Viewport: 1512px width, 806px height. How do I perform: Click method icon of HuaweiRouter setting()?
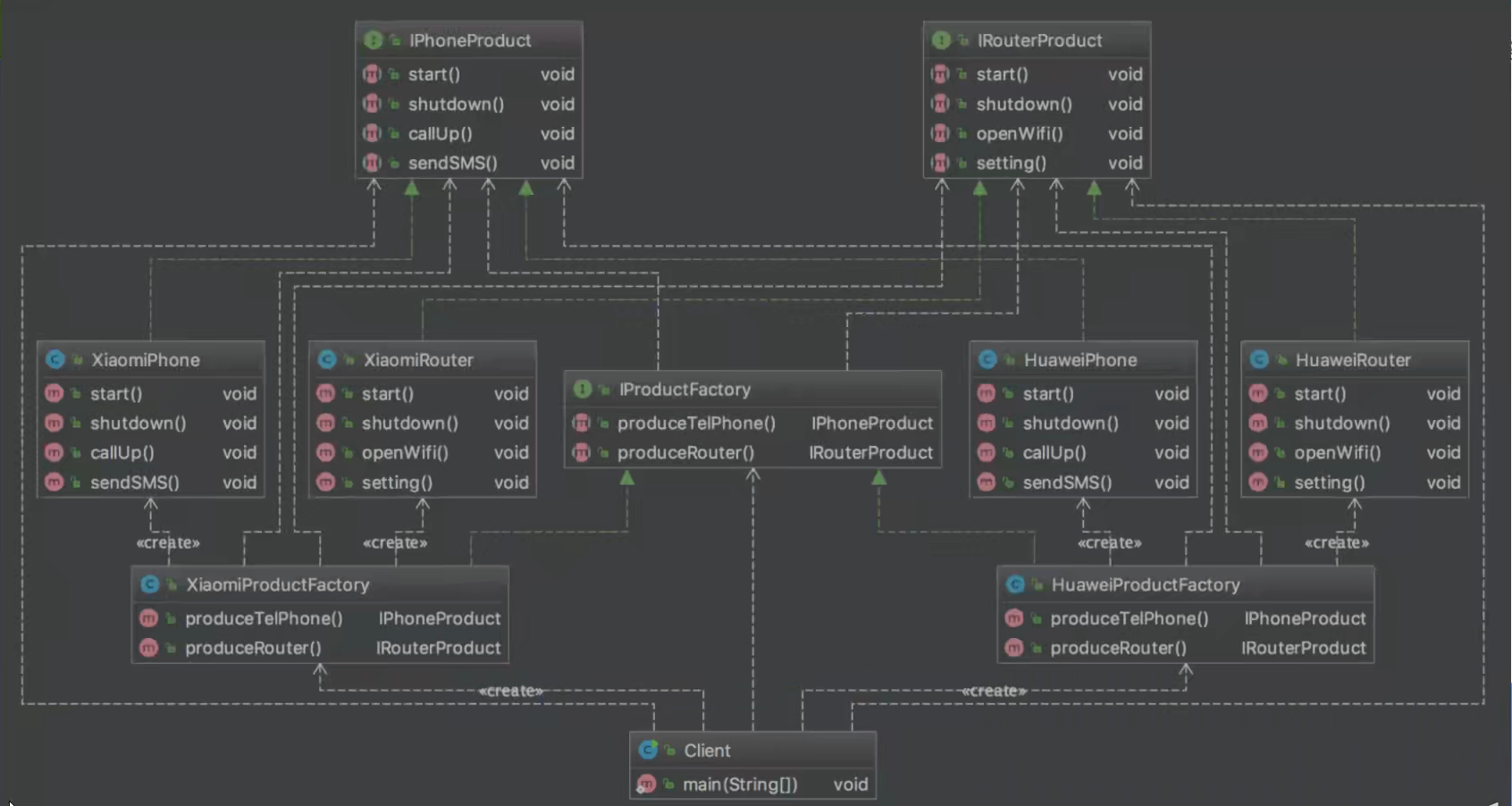tap(1258, 482)
